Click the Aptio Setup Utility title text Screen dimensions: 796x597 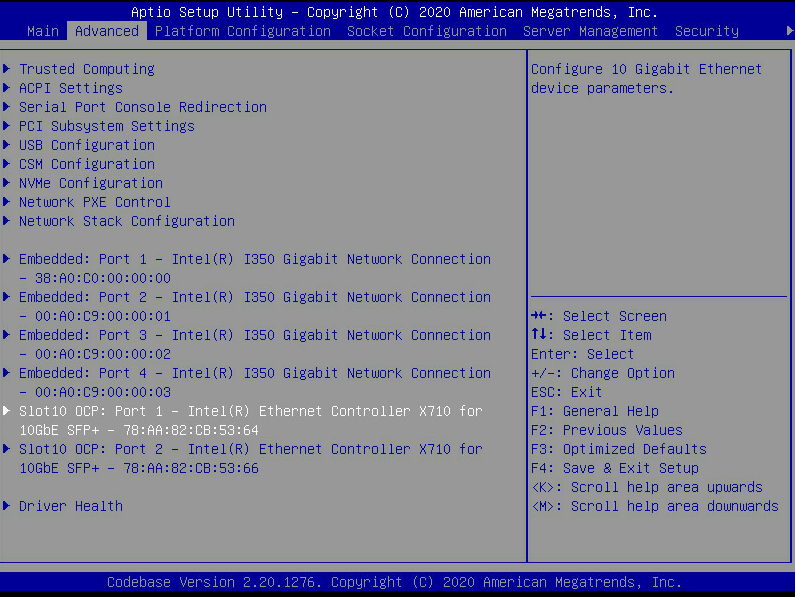point(394,12)
